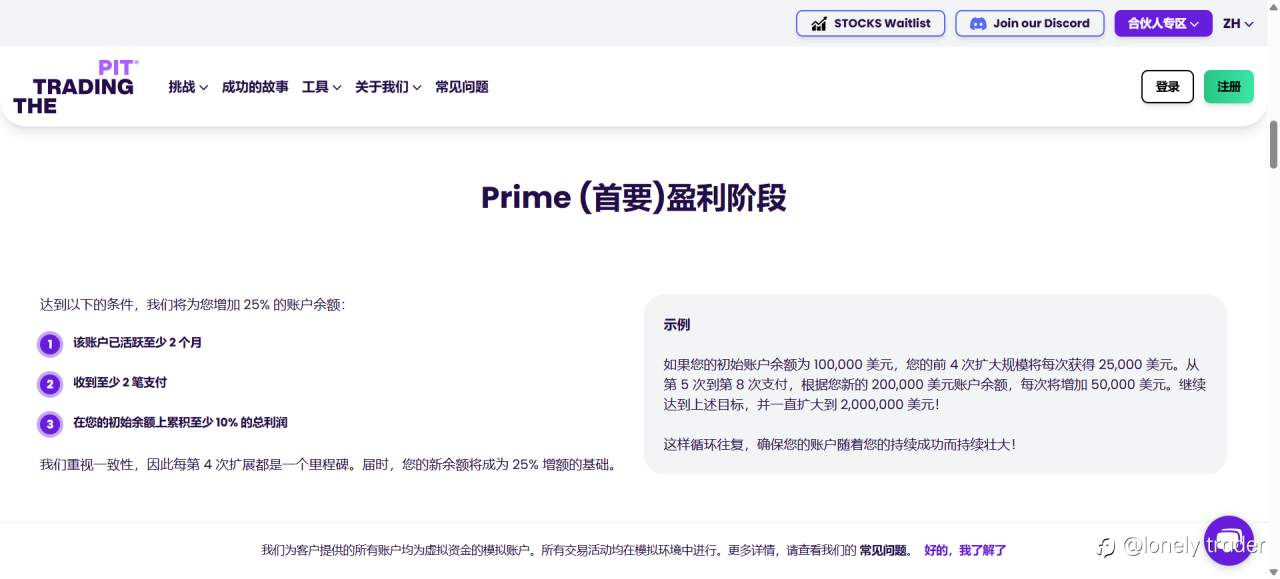The height and width of the screenshot is (579, 1280).
Task: Click the page vertical scrollbar thumb
Action: [1273, 144]
